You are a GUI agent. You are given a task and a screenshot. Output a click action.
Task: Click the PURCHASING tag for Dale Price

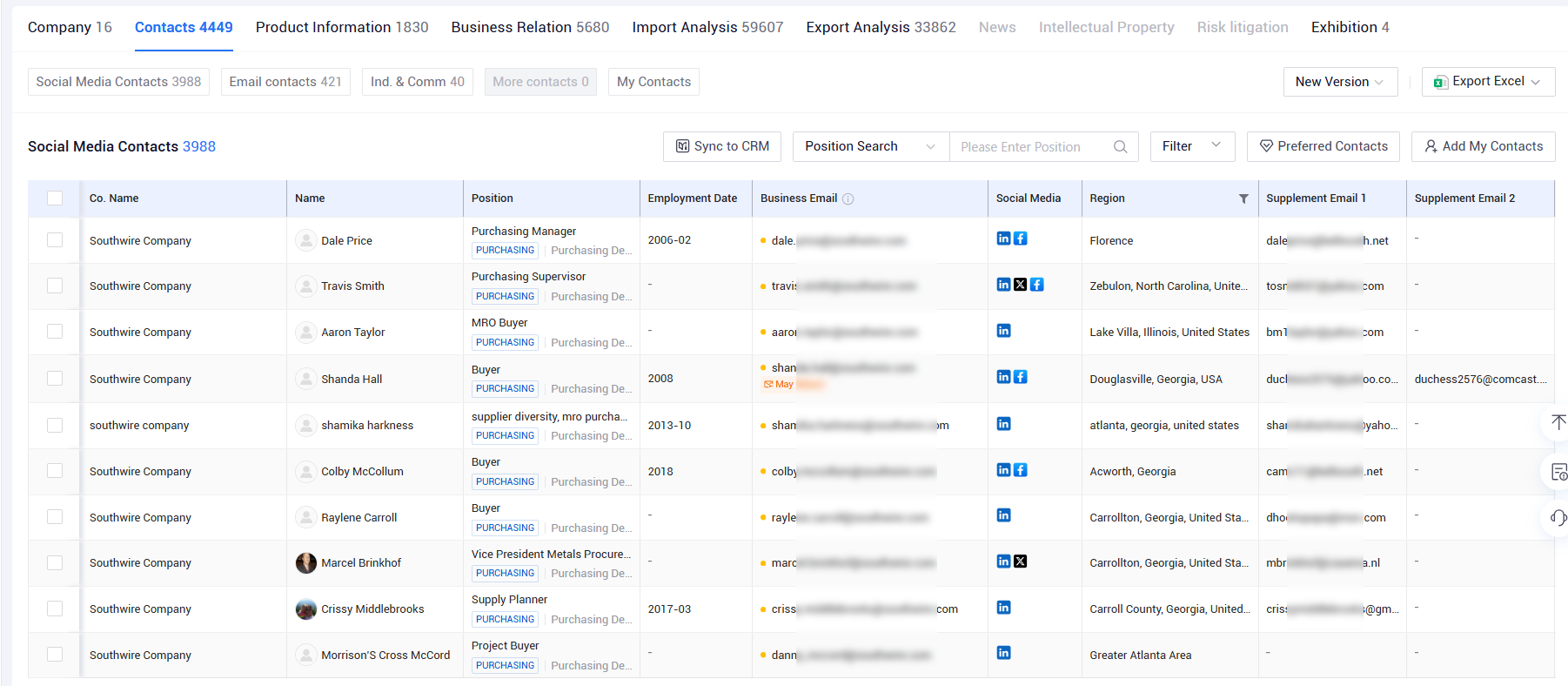tap(506, 251)
